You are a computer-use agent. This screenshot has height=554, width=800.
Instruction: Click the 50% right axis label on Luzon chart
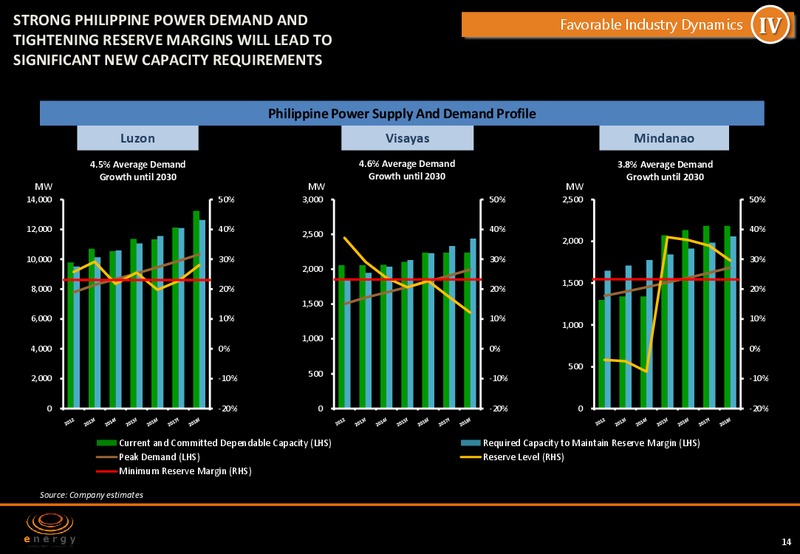click(226, 200)
